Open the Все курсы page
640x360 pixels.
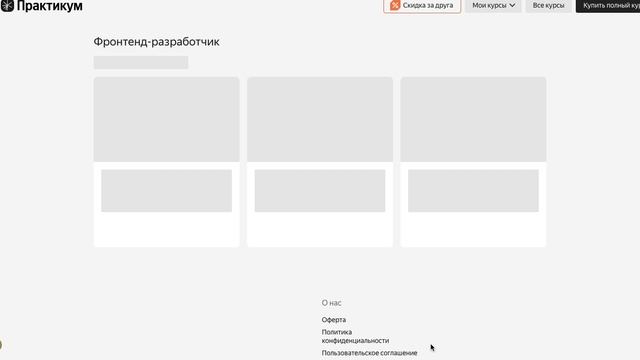(548, 6)
